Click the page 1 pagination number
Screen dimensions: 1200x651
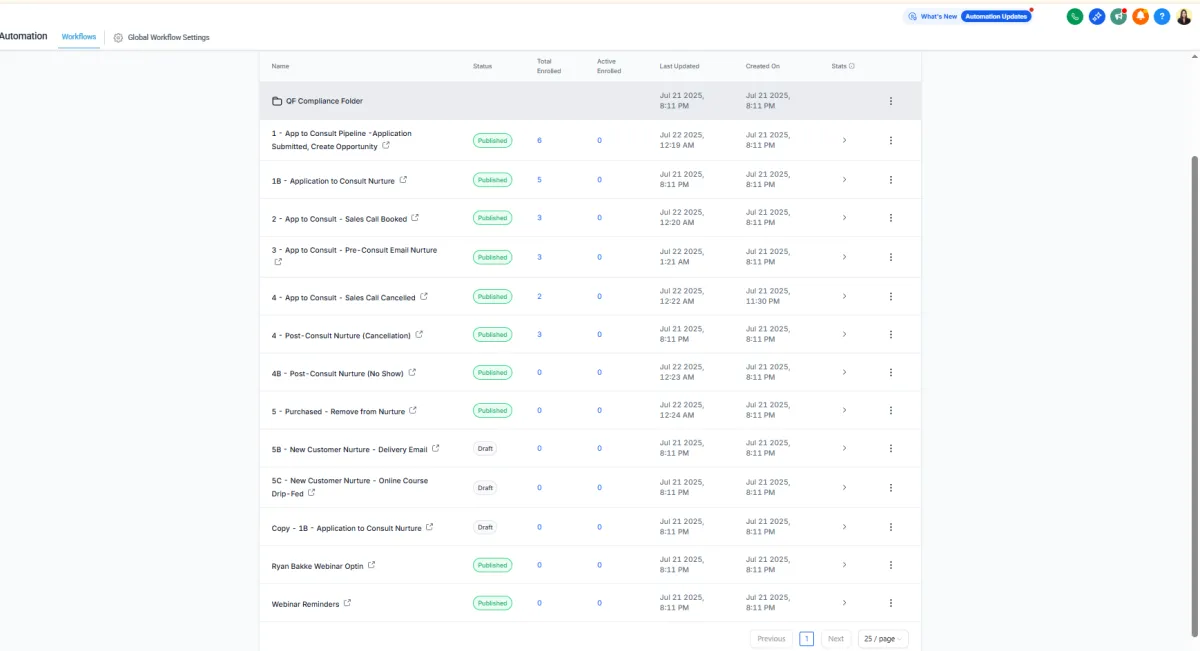pyautogui.click(x=806, y=639)
